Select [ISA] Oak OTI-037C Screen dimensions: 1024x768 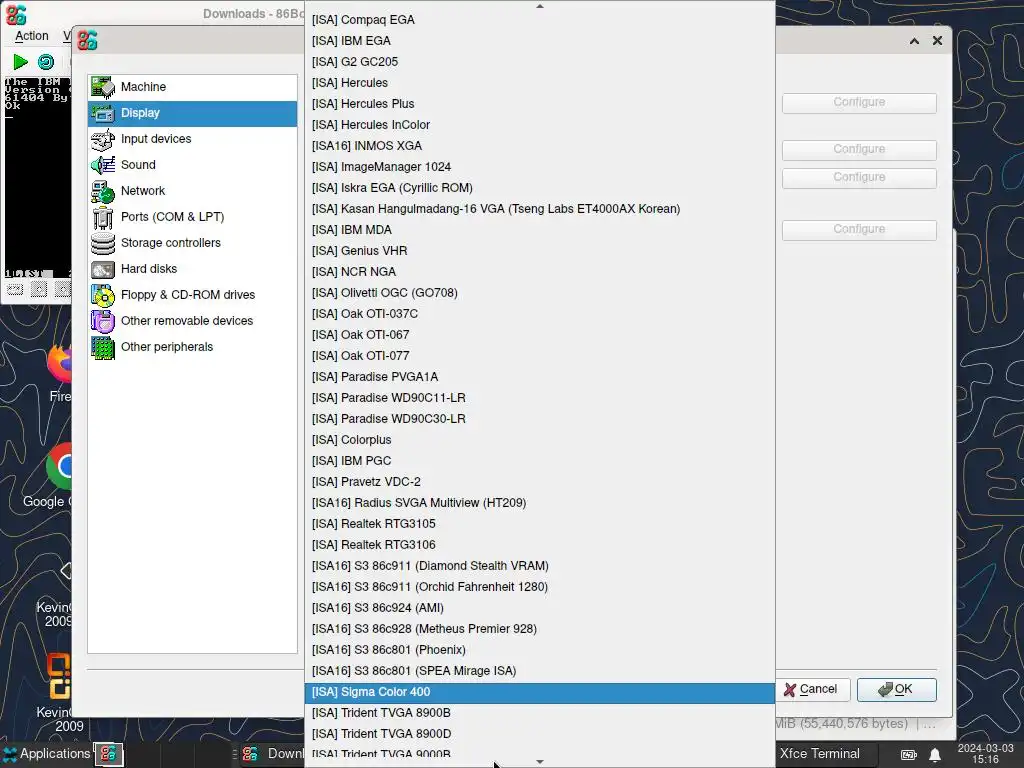tap(539, 313)
